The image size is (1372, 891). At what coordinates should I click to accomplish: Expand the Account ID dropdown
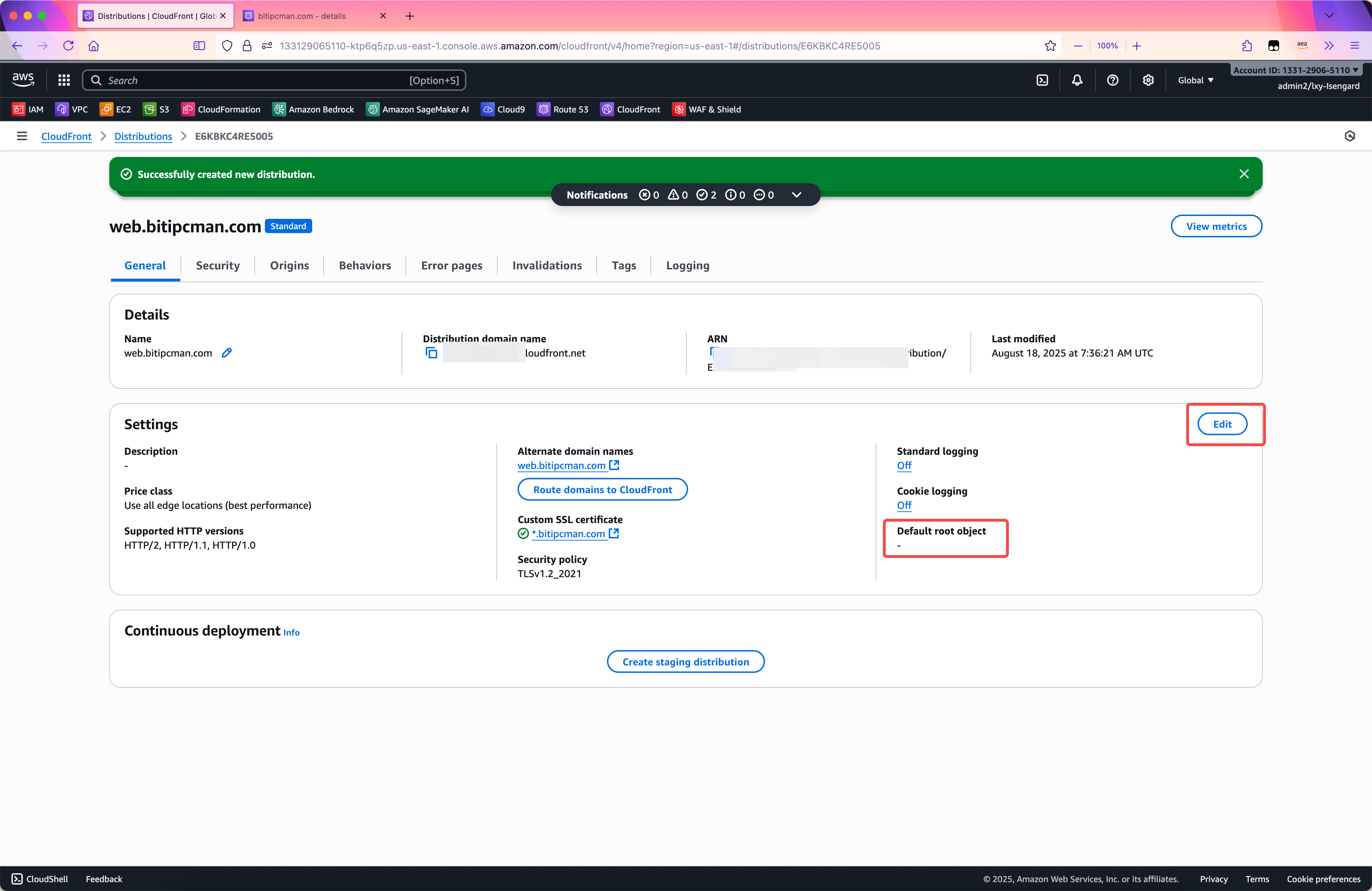pyautogui.click(x=1295, y=70)
